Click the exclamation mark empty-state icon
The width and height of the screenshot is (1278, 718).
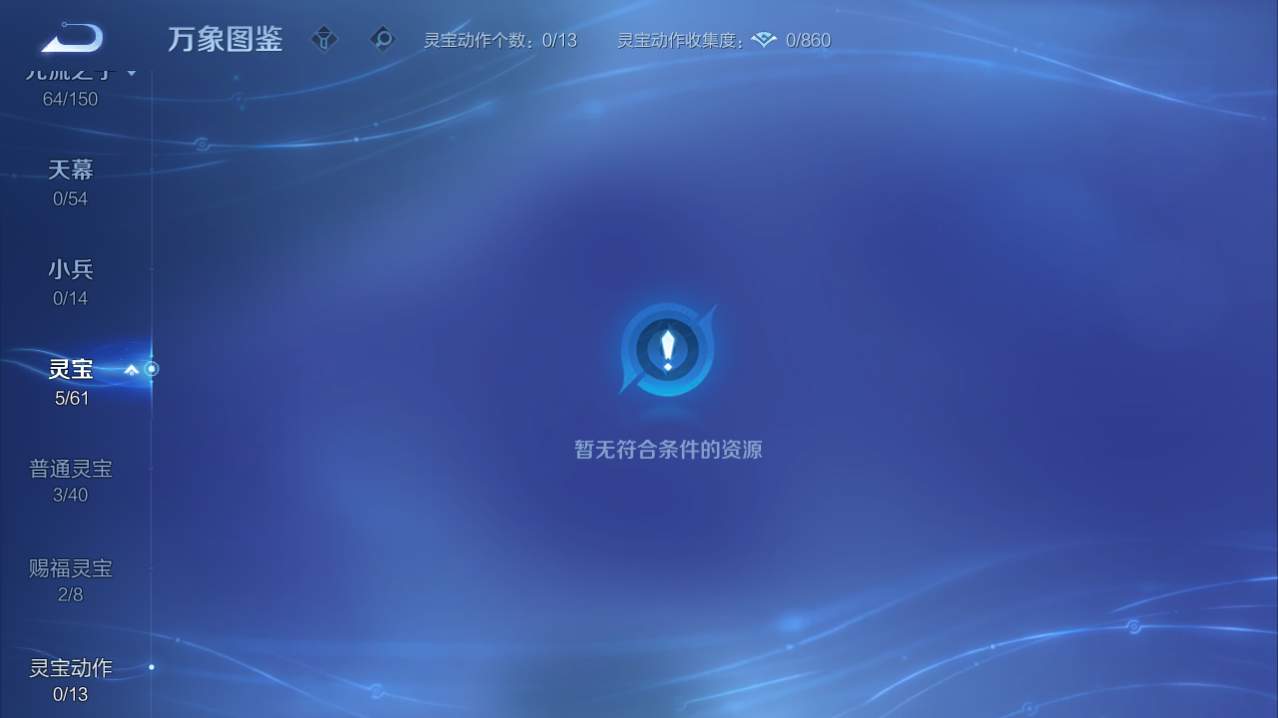tap(667, 349)
